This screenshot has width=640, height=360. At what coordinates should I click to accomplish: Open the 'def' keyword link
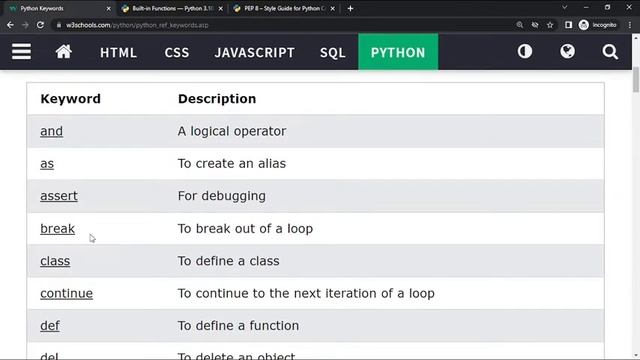(x=50, y=326)
